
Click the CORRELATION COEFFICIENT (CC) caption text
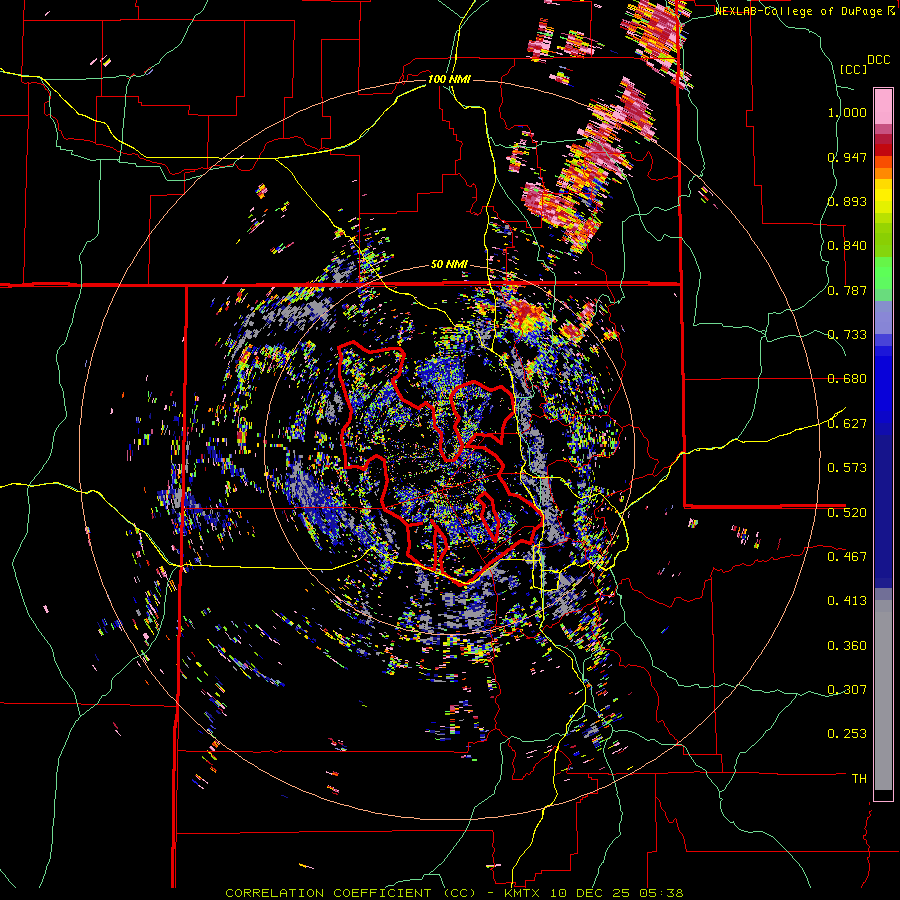[x=351, y=893]
